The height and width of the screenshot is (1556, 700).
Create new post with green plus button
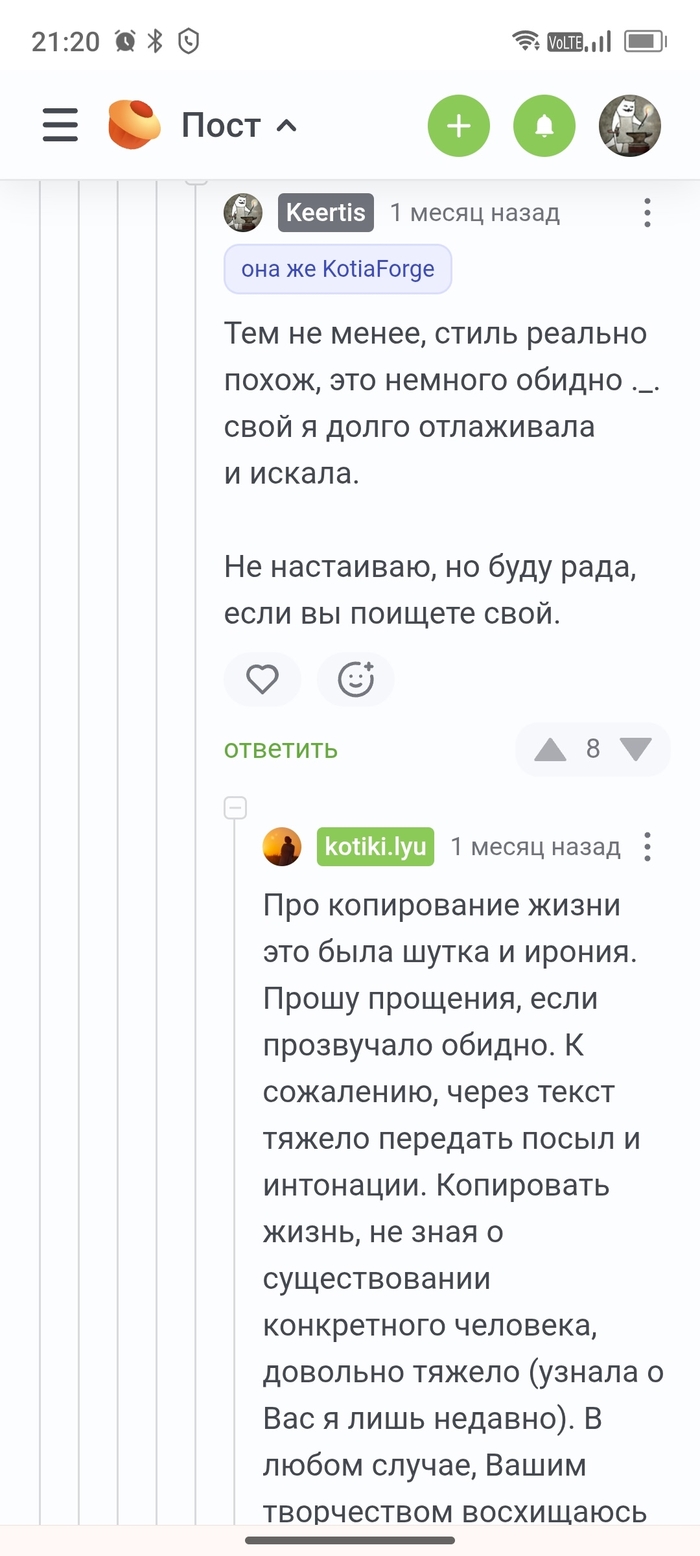[x=459, y=126]
